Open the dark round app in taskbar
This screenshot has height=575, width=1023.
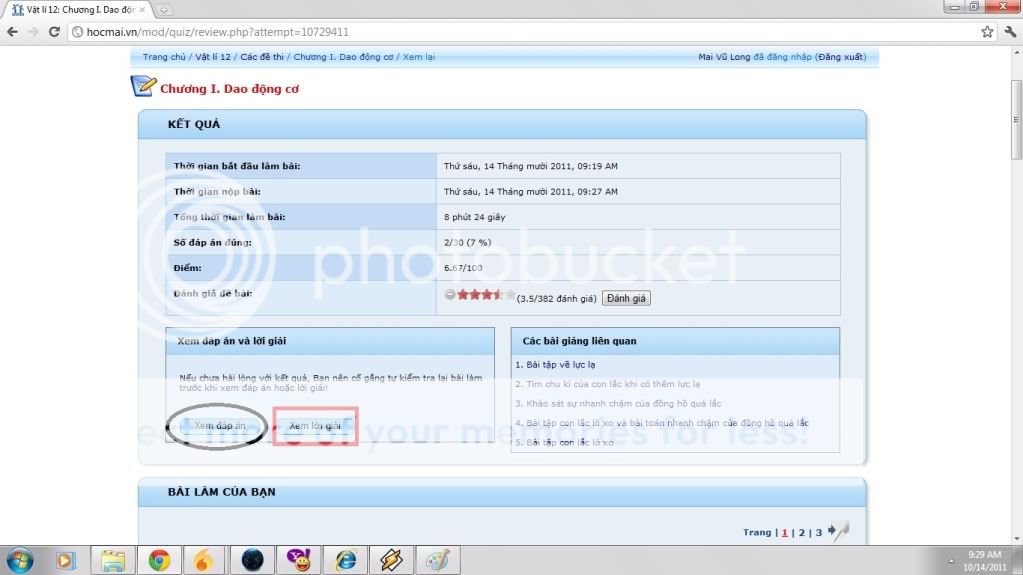[252, 561]
